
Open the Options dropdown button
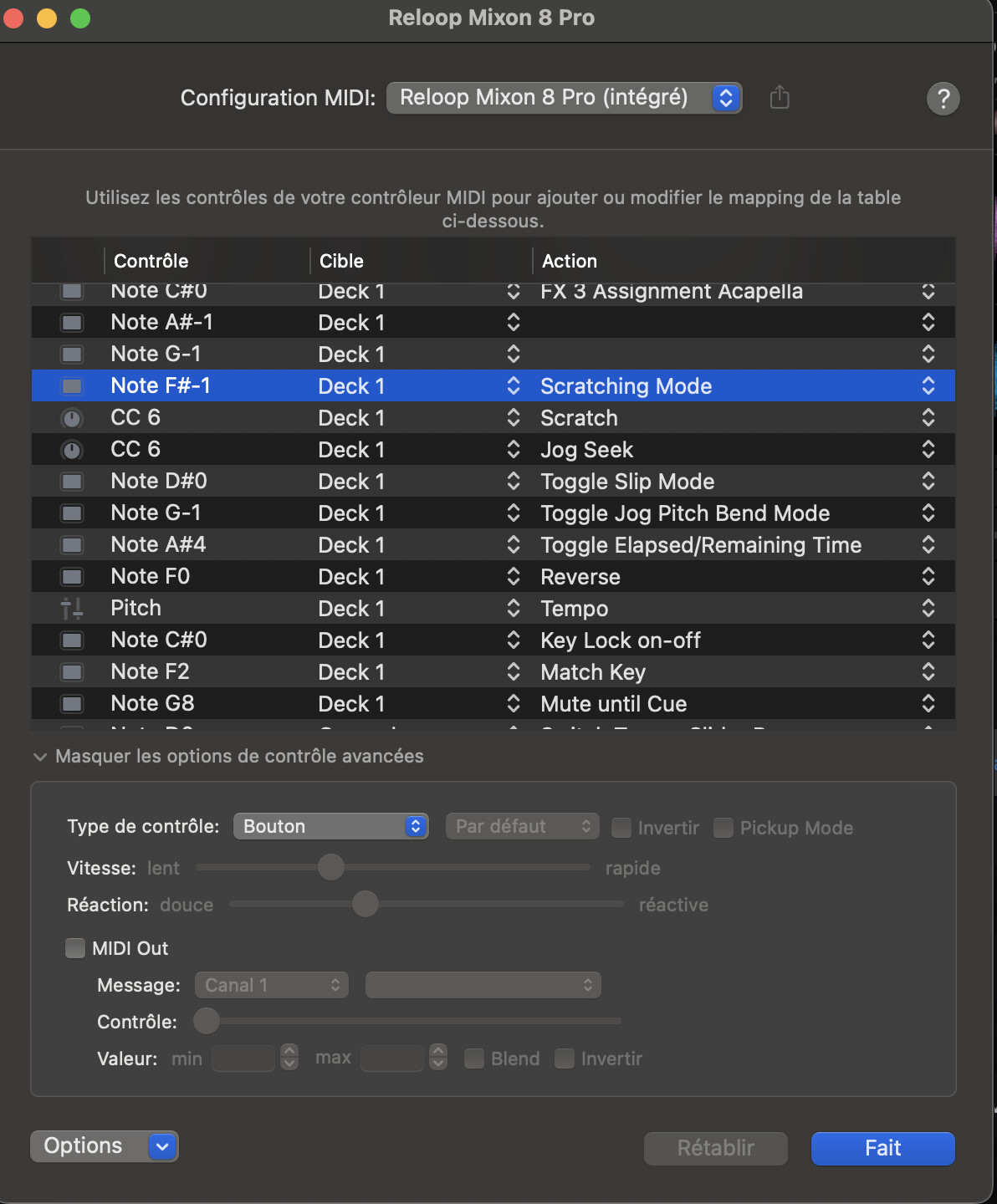(x=104, y=1146)
